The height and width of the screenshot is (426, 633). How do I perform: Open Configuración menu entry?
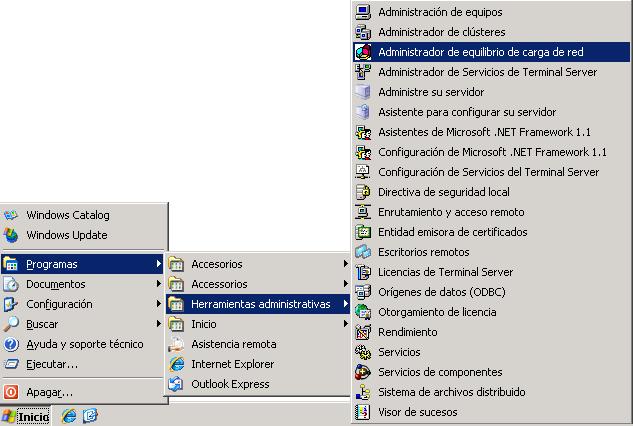82,304
